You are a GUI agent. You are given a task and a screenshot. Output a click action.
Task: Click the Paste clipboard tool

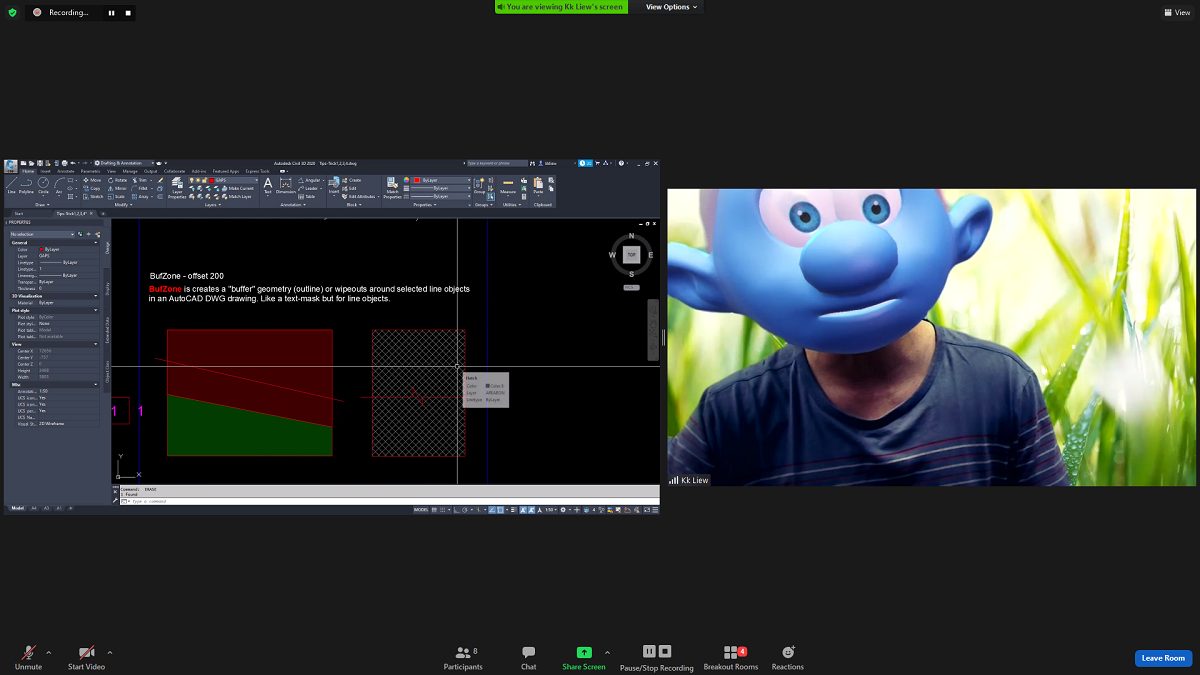pos(538,187)
